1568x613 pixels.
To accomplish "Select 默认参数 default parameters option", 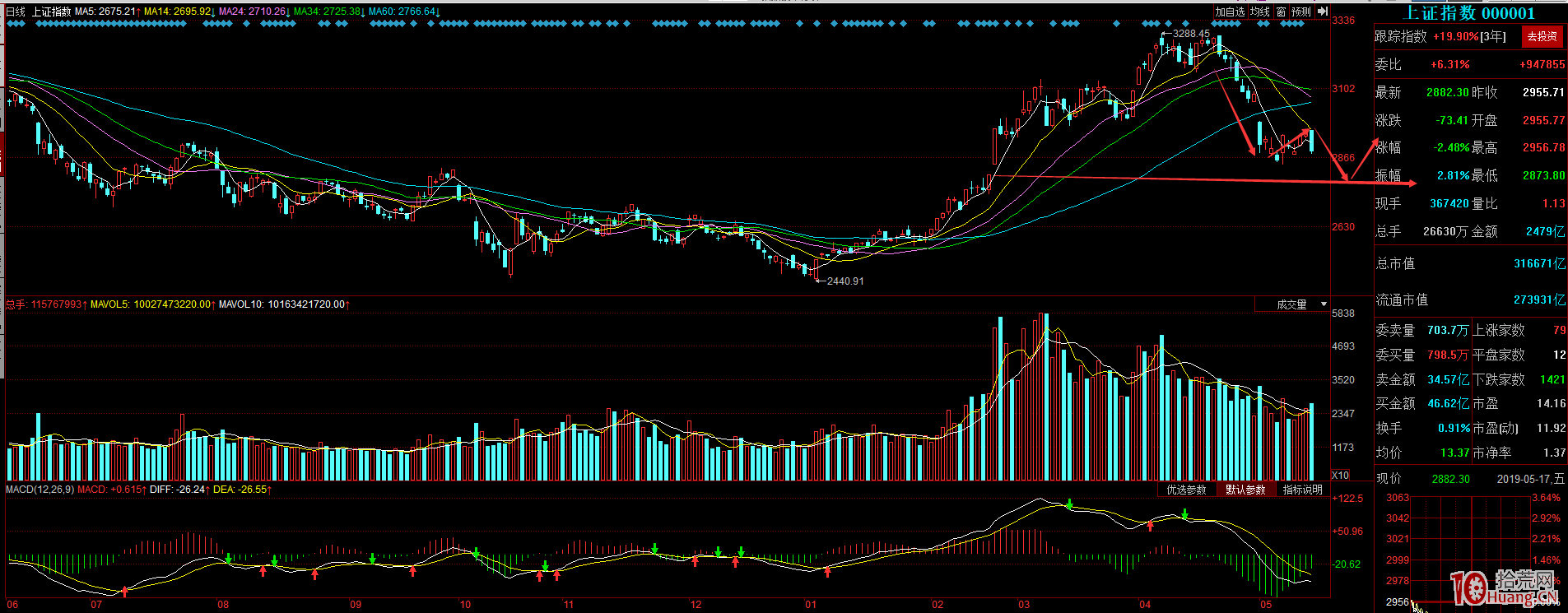I will pos(1245,490).
